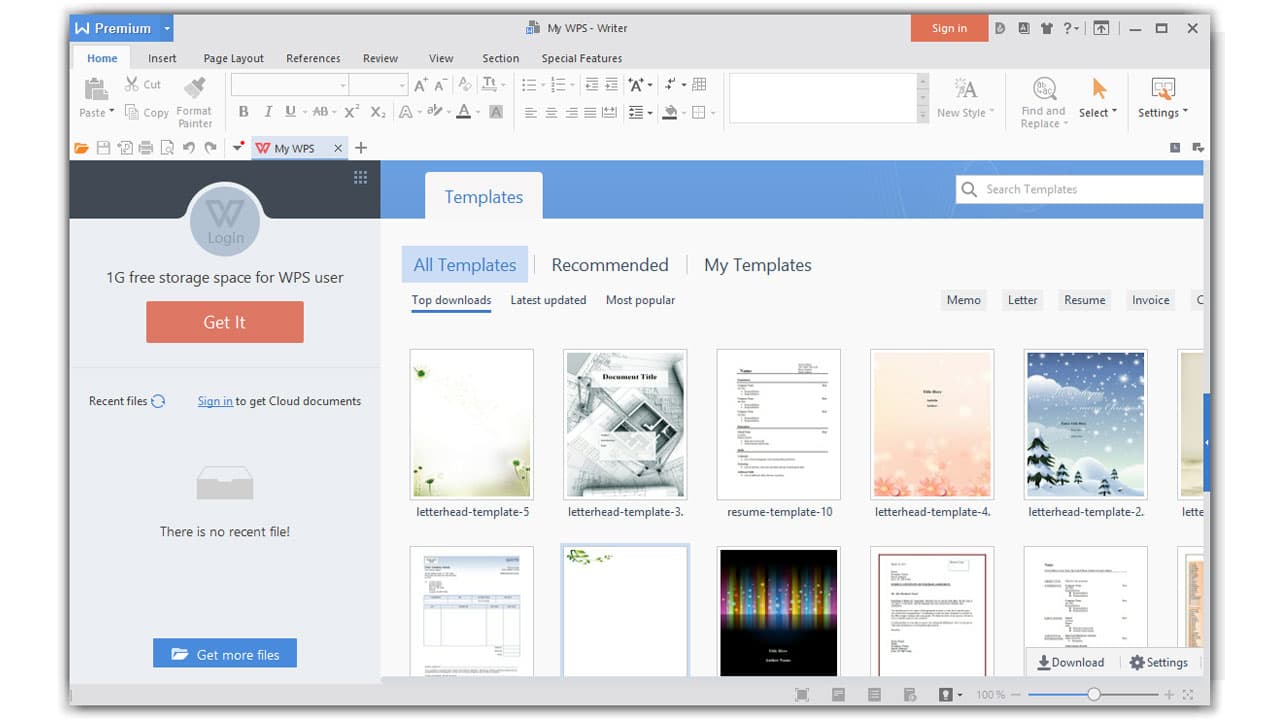The height and width of the screenshot is (720, 1280).
Task: Open the letterhead-template-5 thumbnail
Action: (471, 424)
